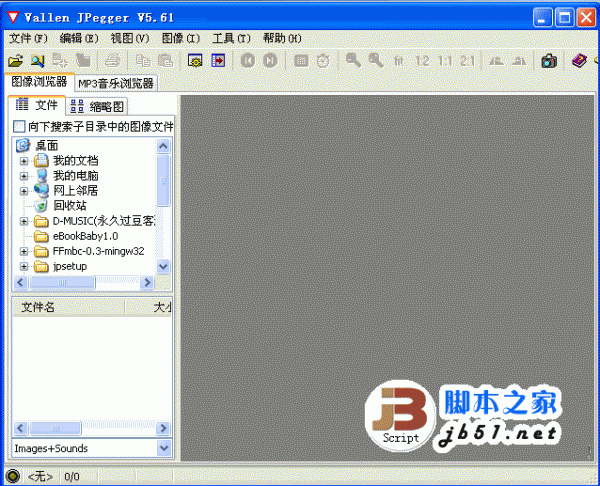Screen dimensions: 600x486
Task: Click the first rotate image icon
Action: point(496,61)
